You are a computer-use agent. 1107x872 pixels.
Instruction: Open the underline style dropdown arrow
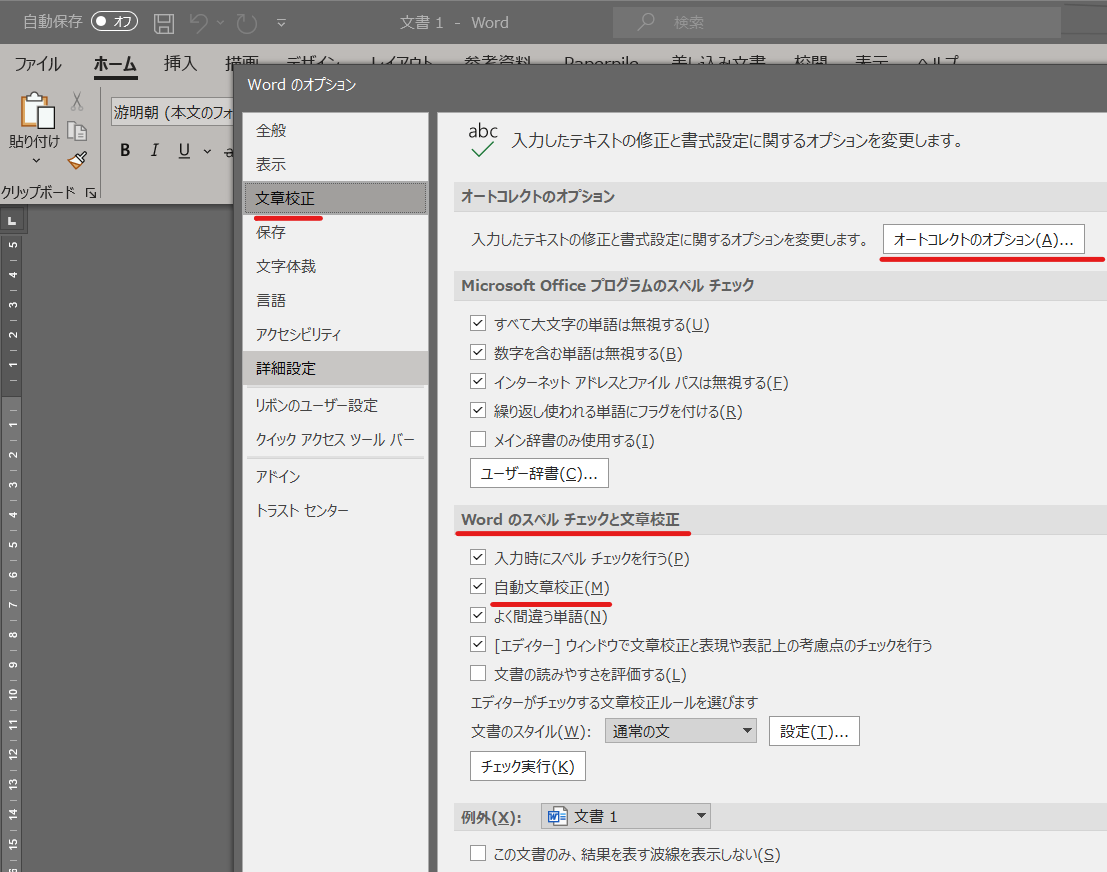pos(207,151)
